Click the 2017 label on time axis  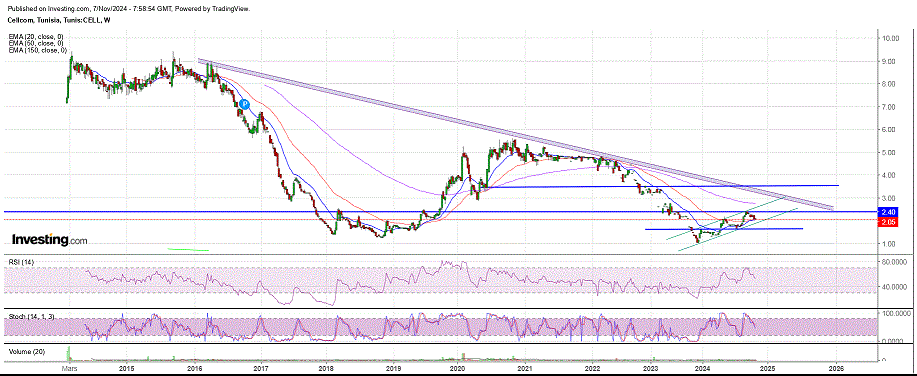(261, 368)
